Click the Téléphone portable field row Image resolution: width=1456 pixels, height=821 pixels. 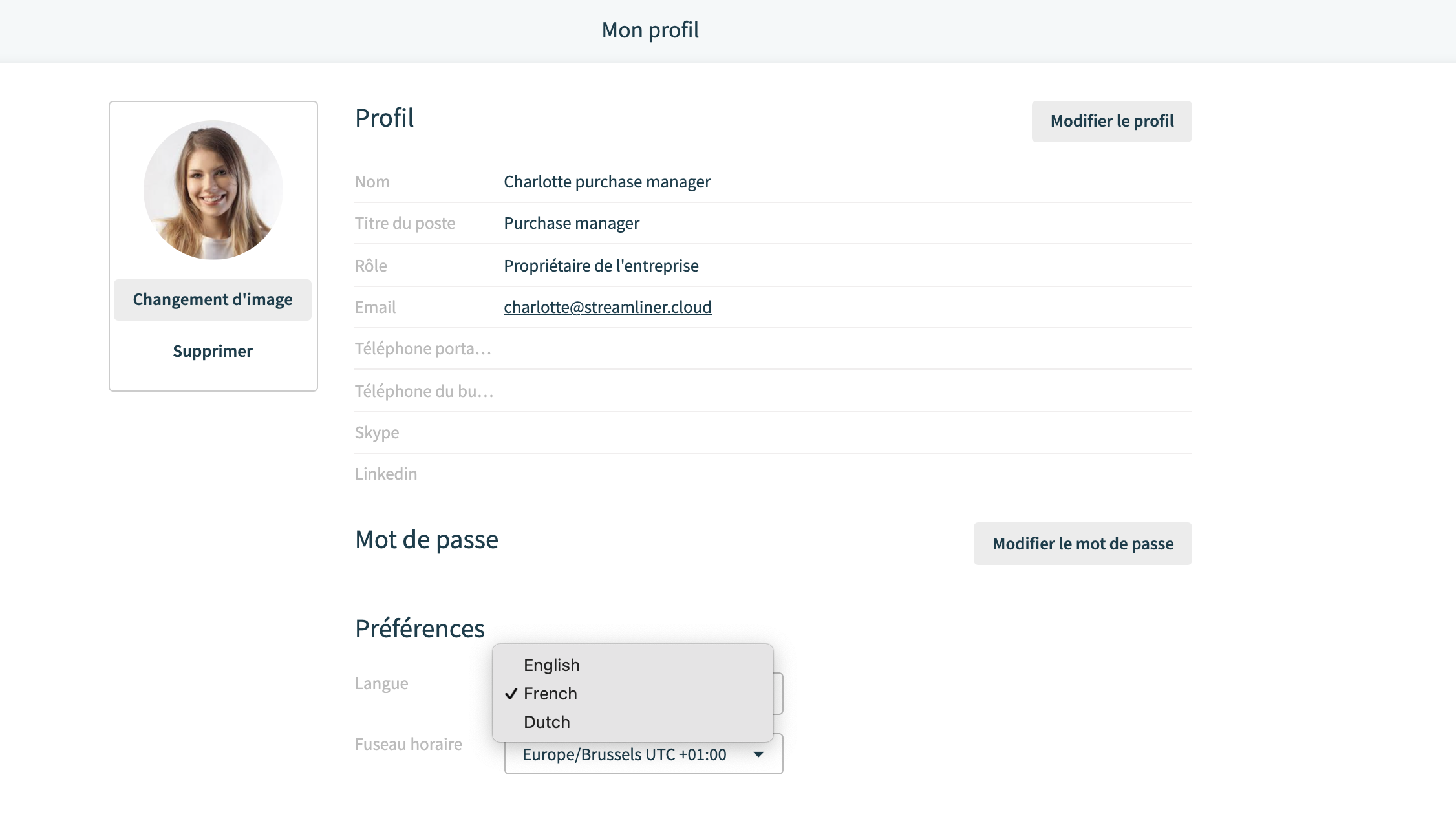[x=773, y=348]
